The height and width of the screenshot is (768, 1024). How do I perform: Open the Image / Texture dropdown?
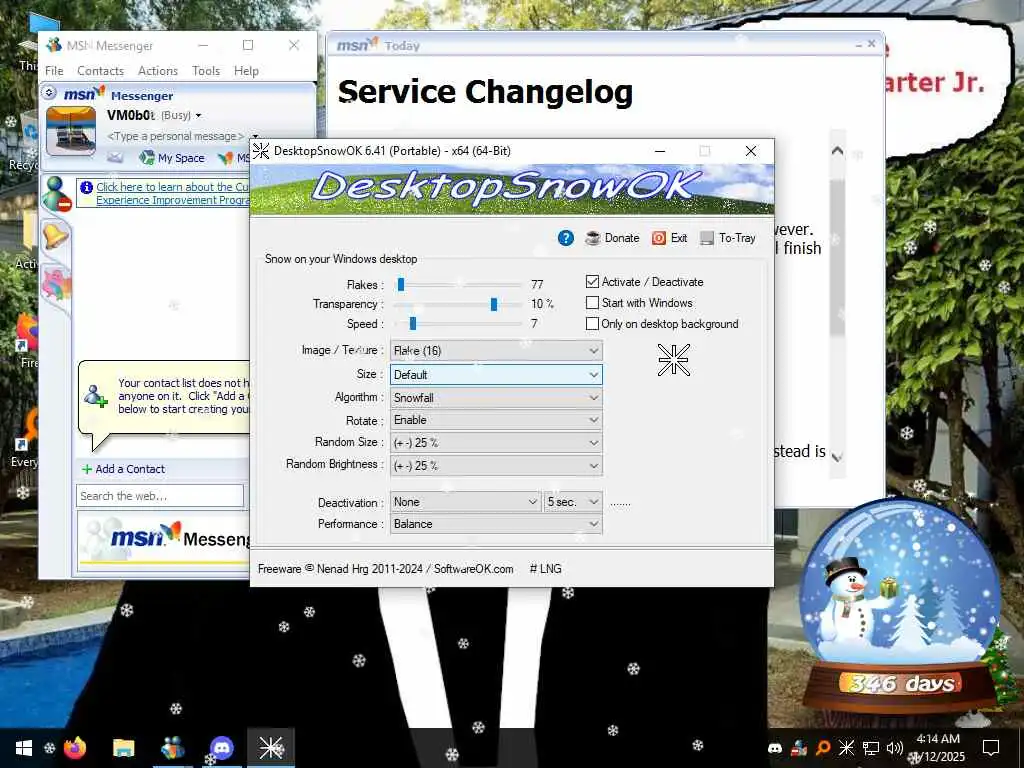[x=496, y=351]
